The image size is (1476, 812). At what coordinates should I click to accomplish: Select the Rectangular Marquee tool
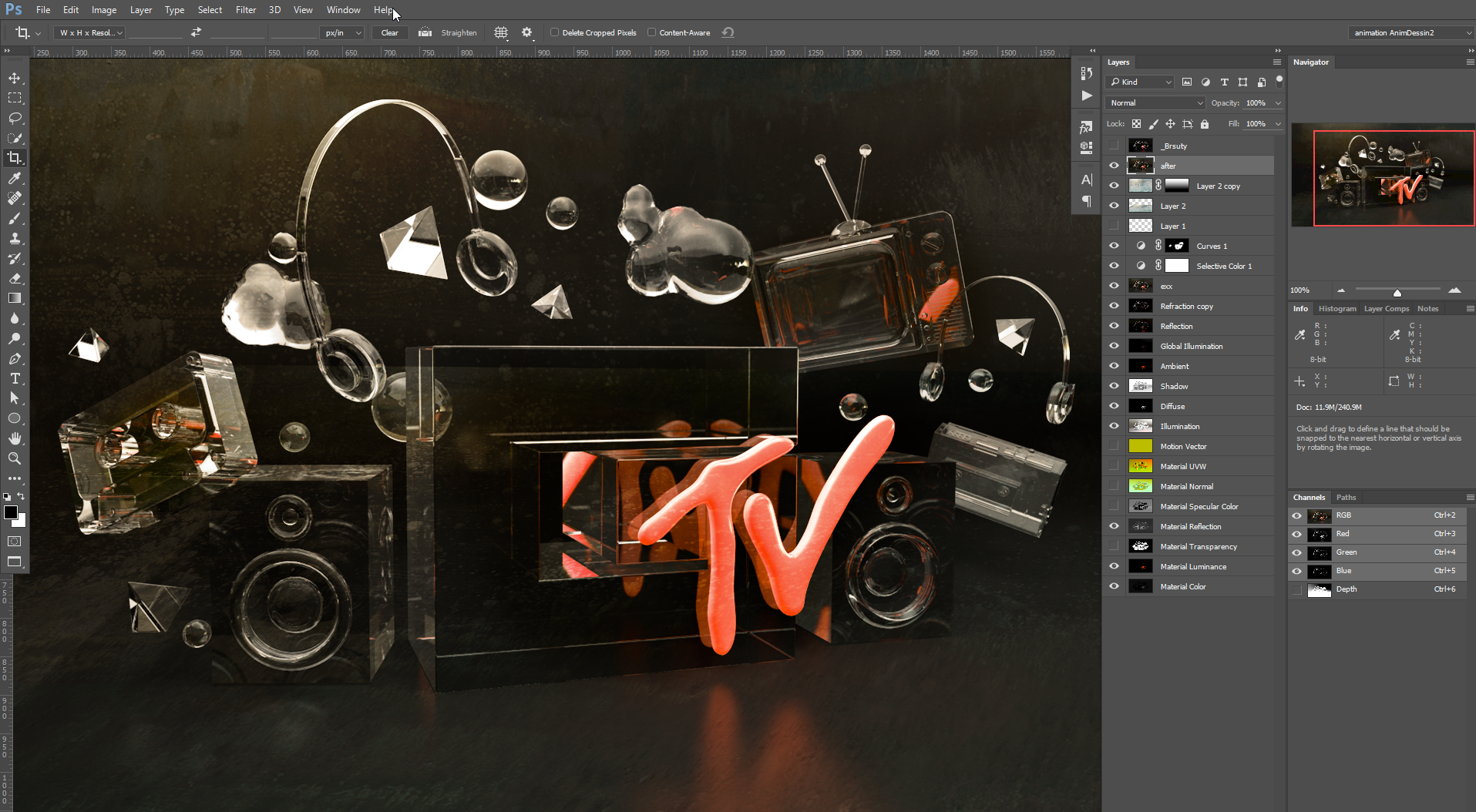pyautogui.click(x=15, y=99)
